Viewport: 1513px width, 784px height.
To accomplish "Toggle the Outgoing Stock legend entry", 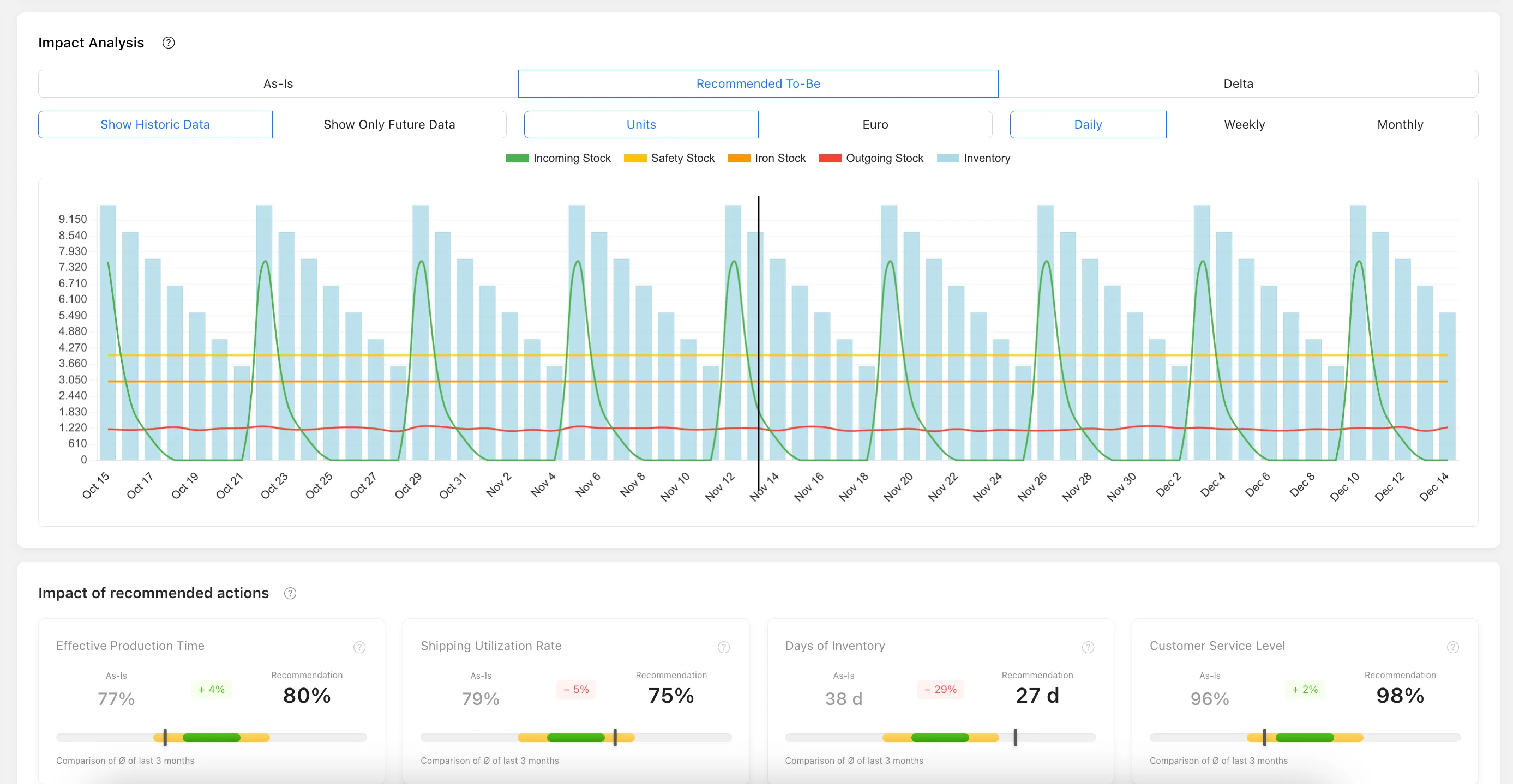I will [830, 158].
